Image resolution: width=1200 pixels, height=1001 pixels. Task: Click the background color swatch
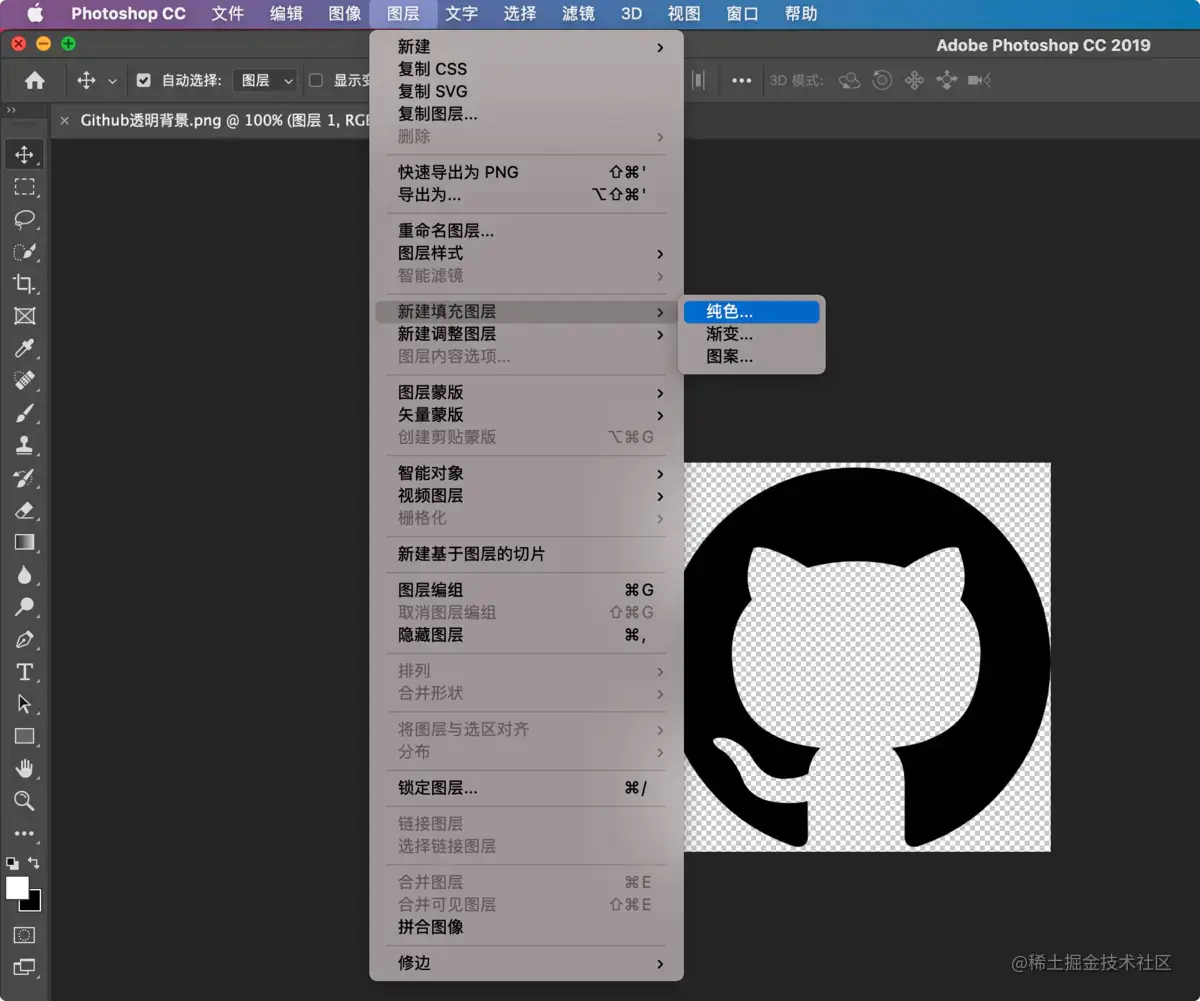[x=35, y=904]
